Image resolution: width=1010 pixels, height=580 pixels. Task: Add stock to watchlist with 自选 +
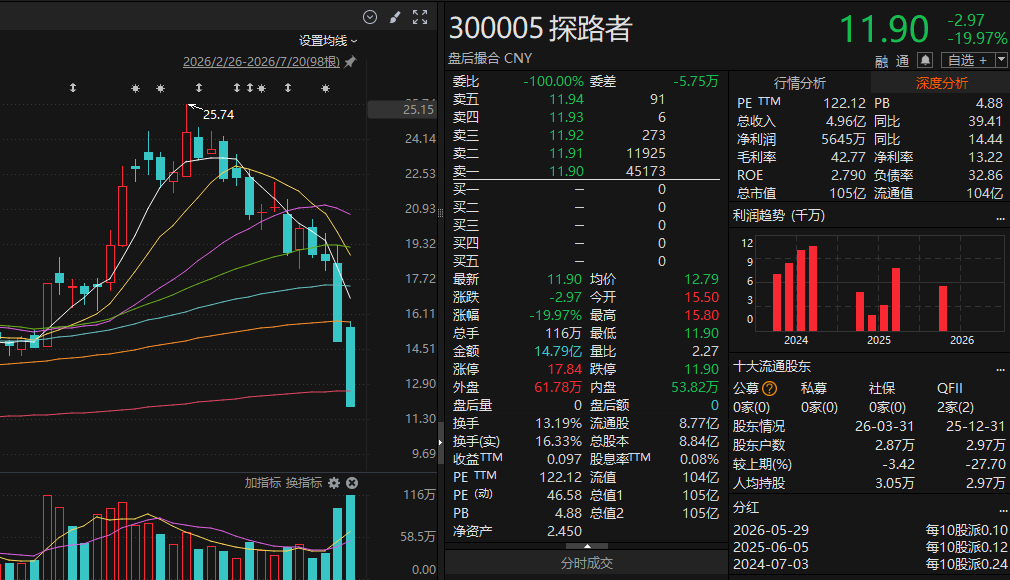tap(968, 60)
